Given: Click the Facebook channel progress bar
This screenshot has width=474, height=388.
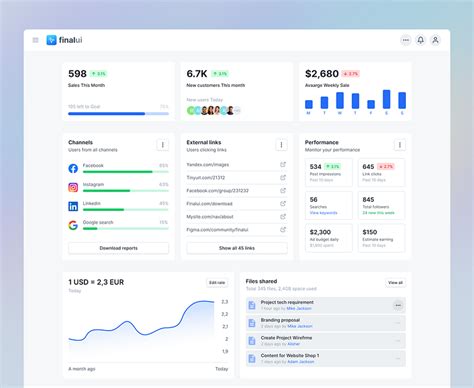Looking at the screenshot, I should [126, 172].
